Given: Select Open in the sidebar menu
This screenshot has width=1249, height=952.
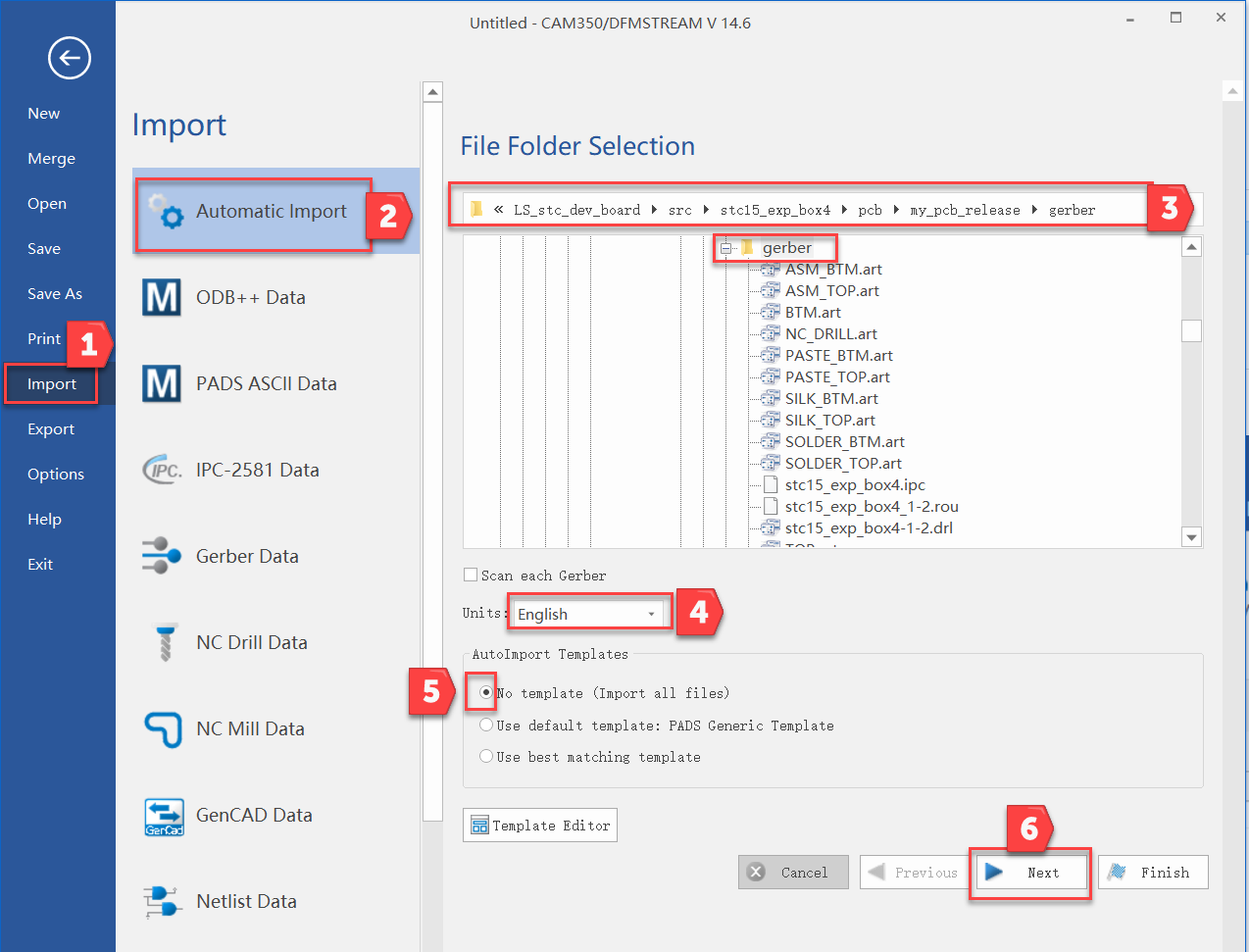Looking at the screenshot, I should [47, 204].
